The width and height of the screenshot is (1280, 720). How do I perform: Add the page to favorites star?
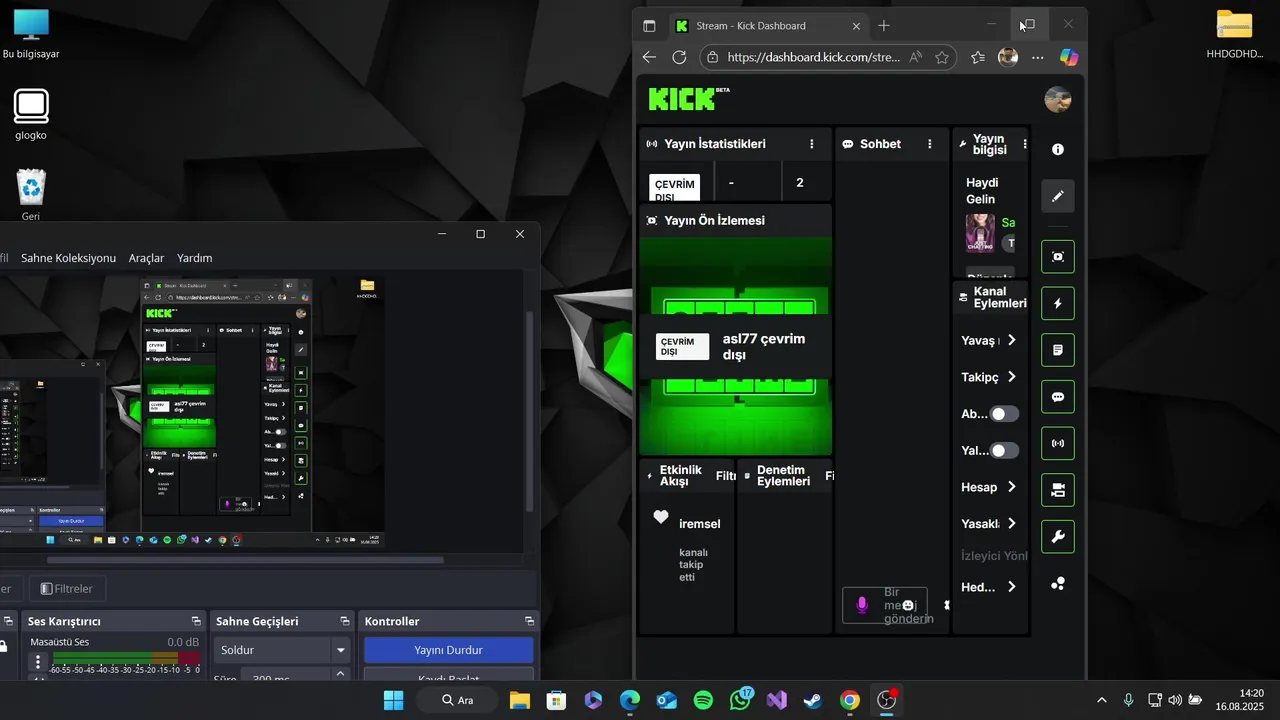coord(942,58)
